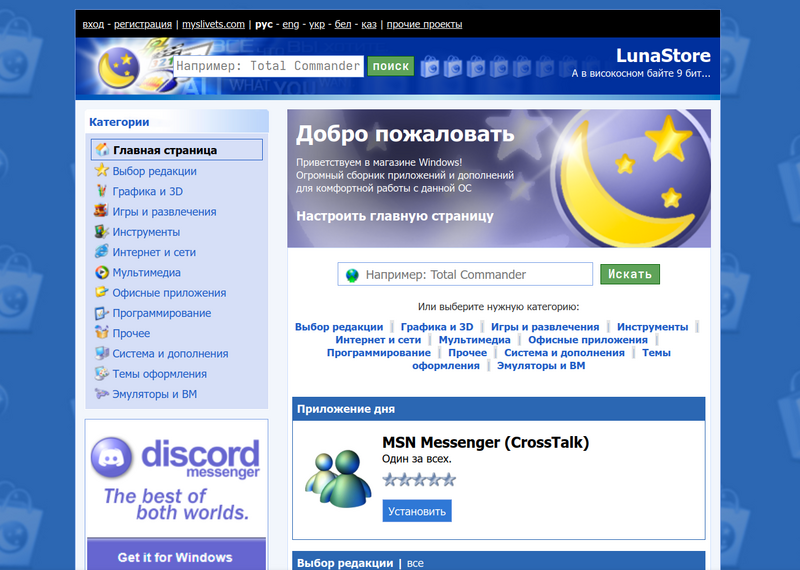The image size is (800, 570).
Task: Click the Категории sidebar heading
Action: [119, 122]
